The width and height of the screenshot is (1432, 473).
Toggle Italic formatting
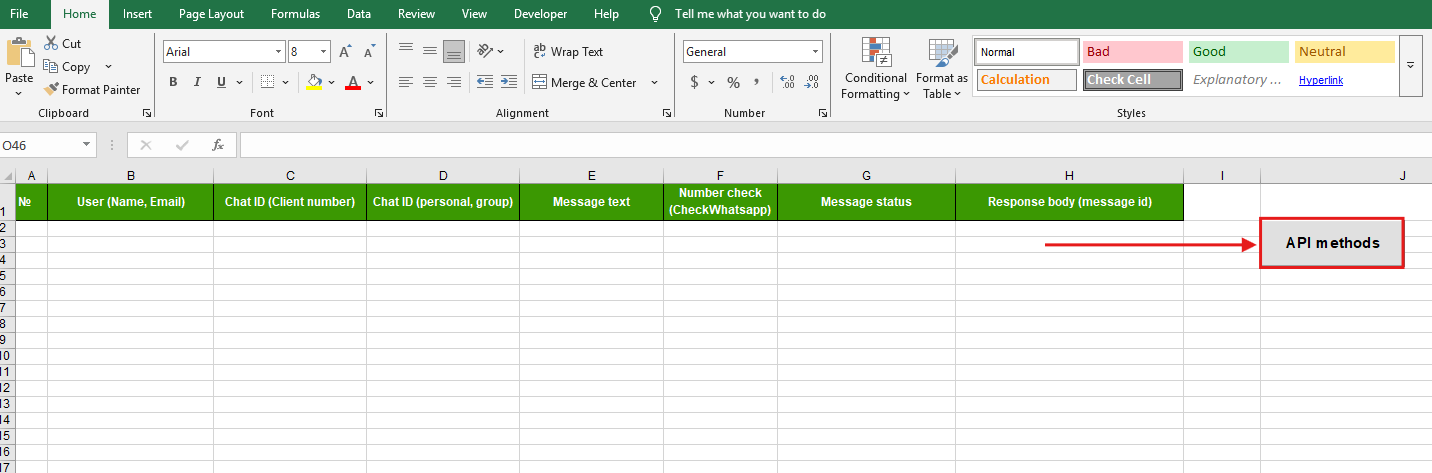coord(197,82)
